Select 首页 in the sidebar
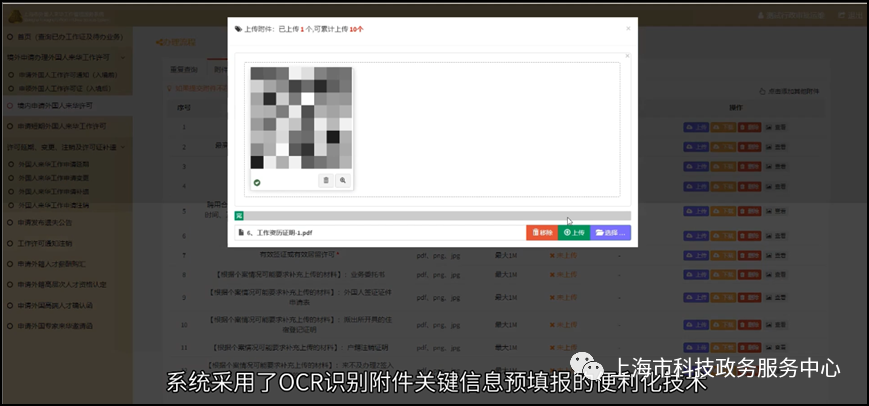Image resolution: width=869 pixels, height=406 pixels. (66, 37)
